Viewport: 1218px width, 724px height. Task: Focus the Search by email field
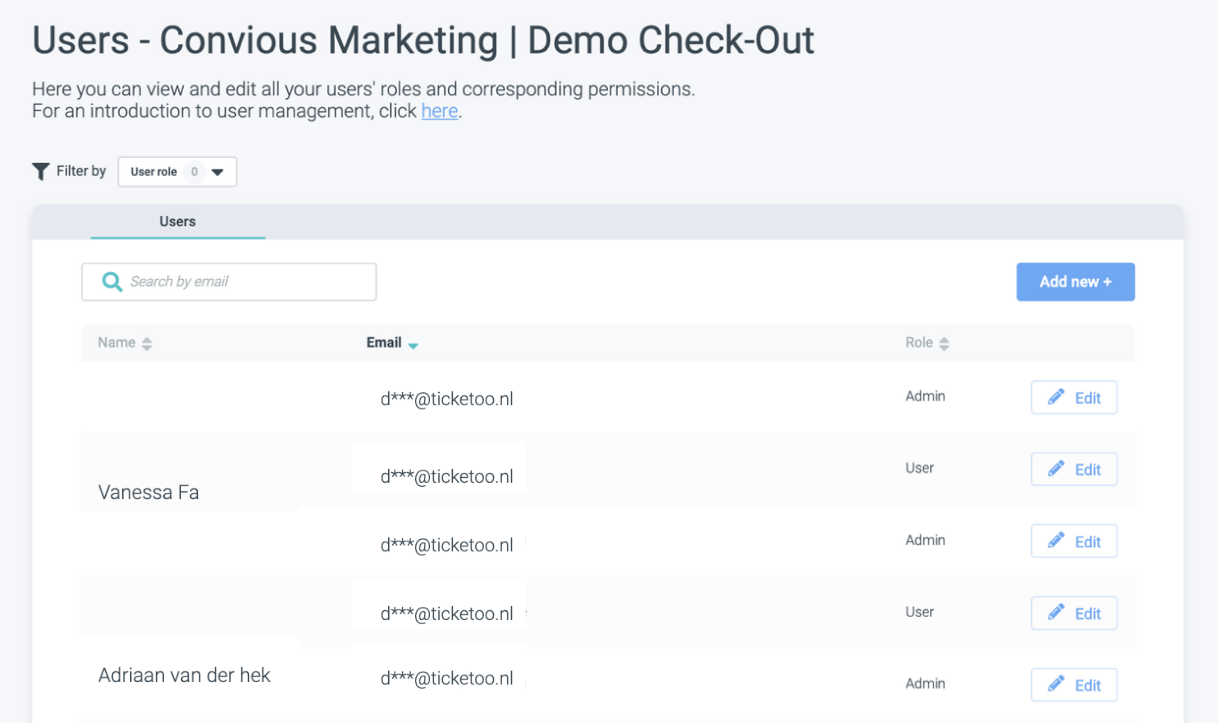pos(245,282)
